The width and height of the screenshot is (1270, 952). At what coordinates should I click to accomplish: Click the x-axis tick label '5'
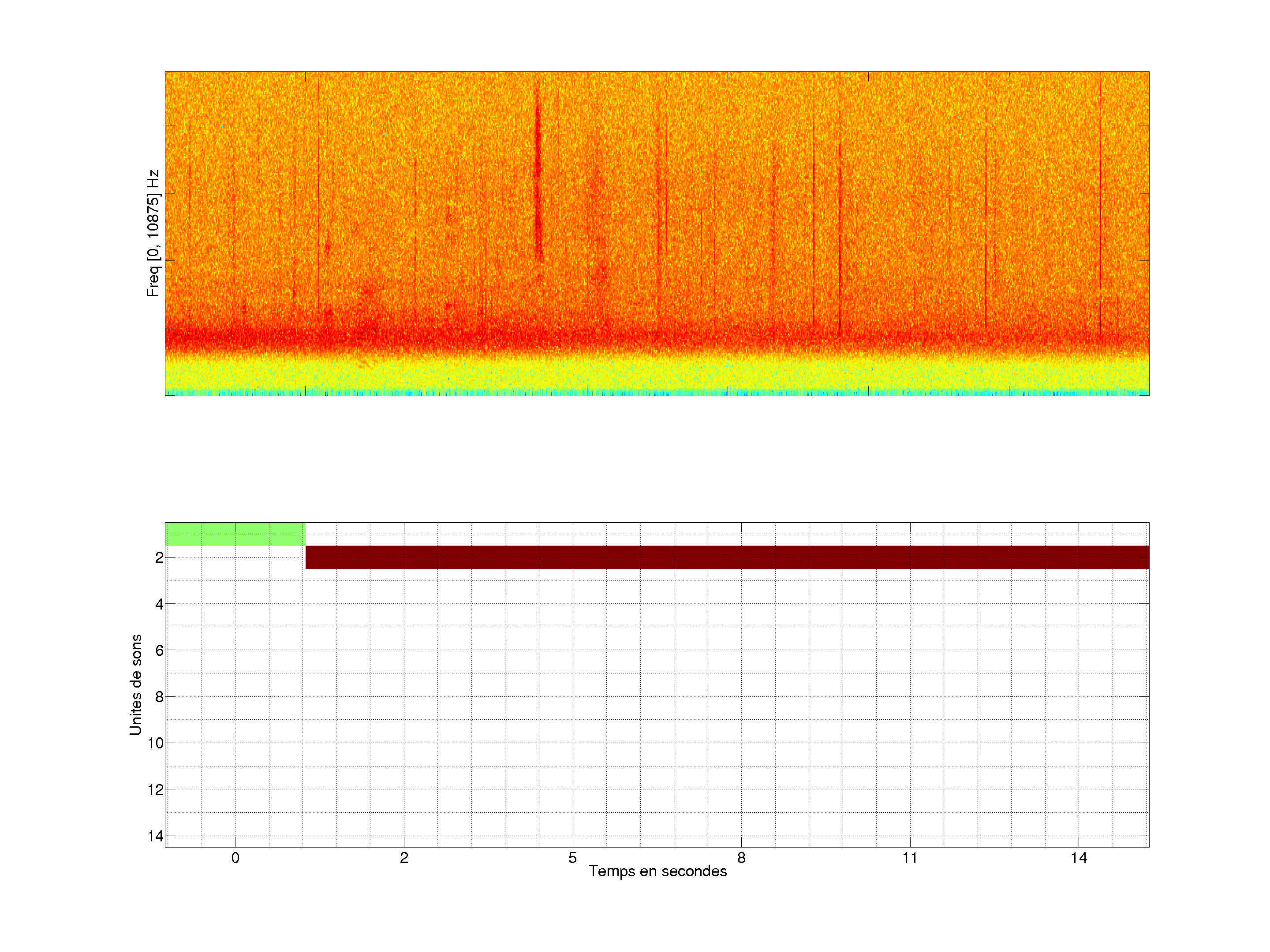[x=572, y=858]
